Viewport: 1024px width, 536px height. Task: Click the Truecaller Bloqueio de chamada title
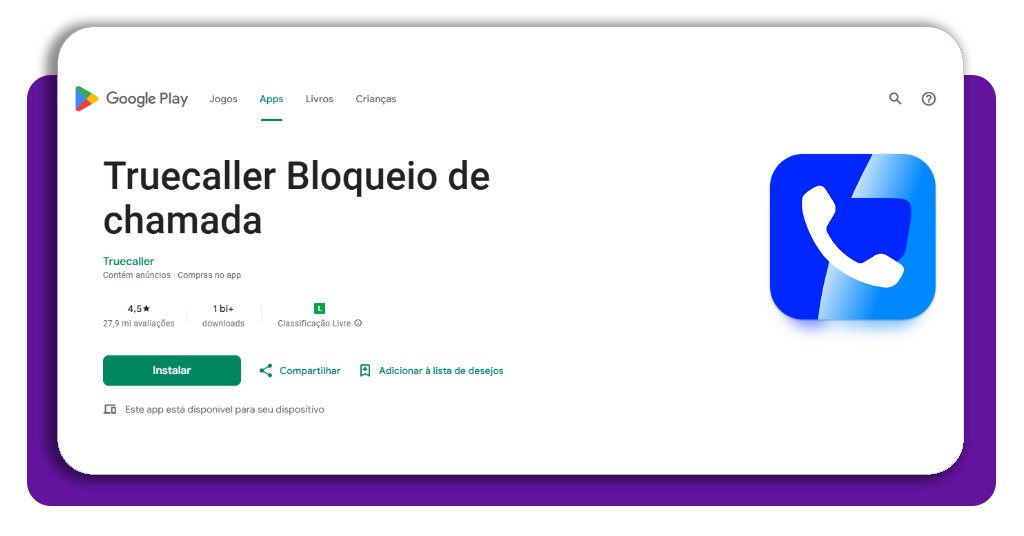[x=296, y=198]
